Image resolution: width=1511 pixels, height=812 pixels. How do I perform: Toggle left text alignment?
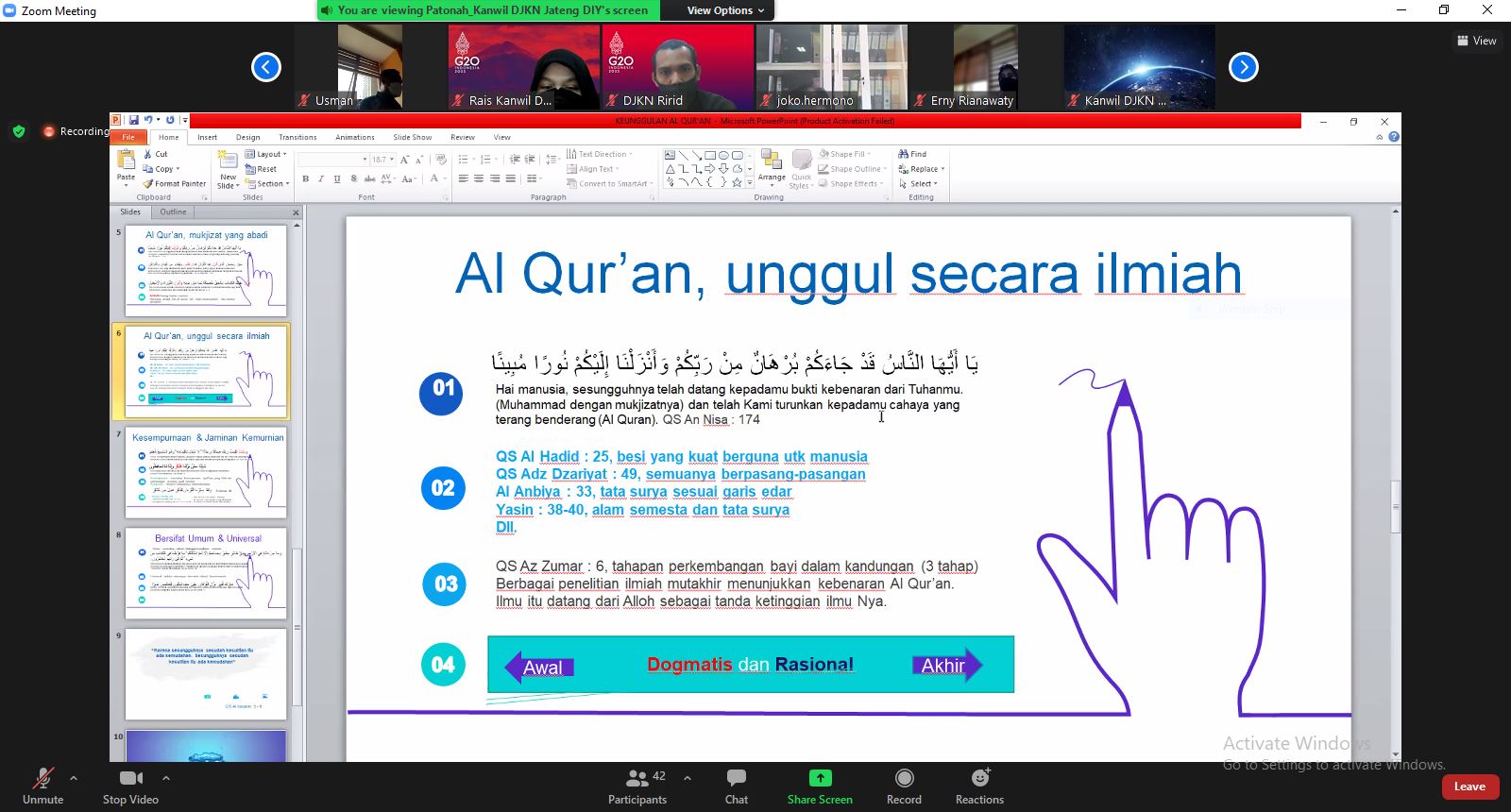click(463, 178)
